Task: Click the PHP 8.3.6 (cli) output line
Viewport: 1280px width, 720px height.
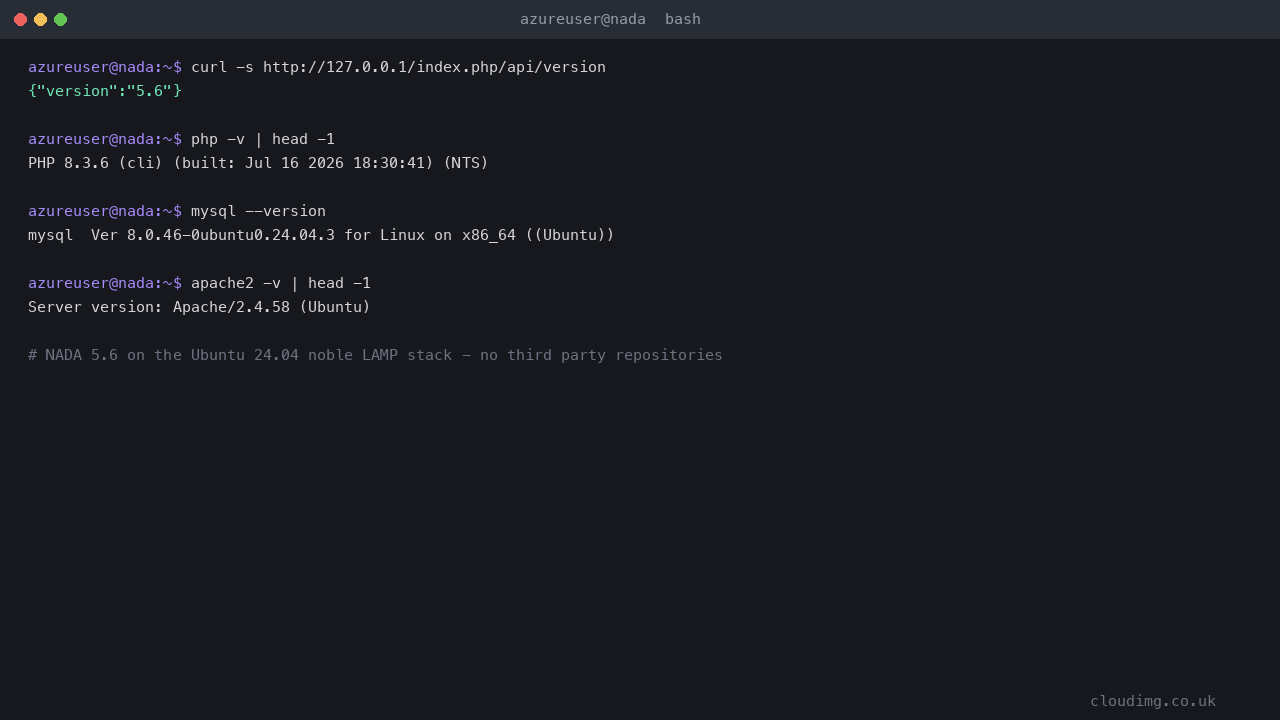Action: 258,163
